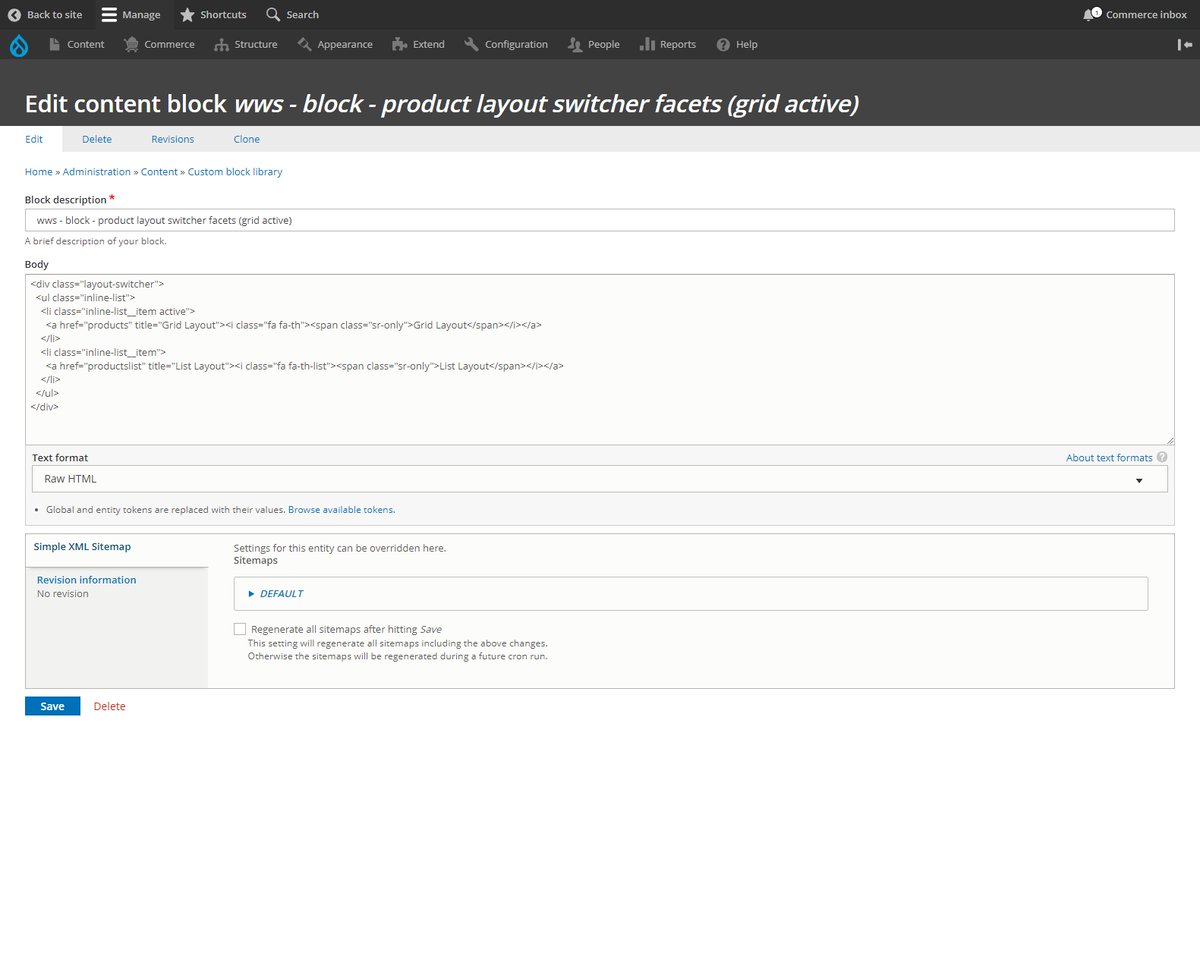Click the blue Save button
Image resolution: width=1200 pixels, height=956 pixels.
[52, 706]
